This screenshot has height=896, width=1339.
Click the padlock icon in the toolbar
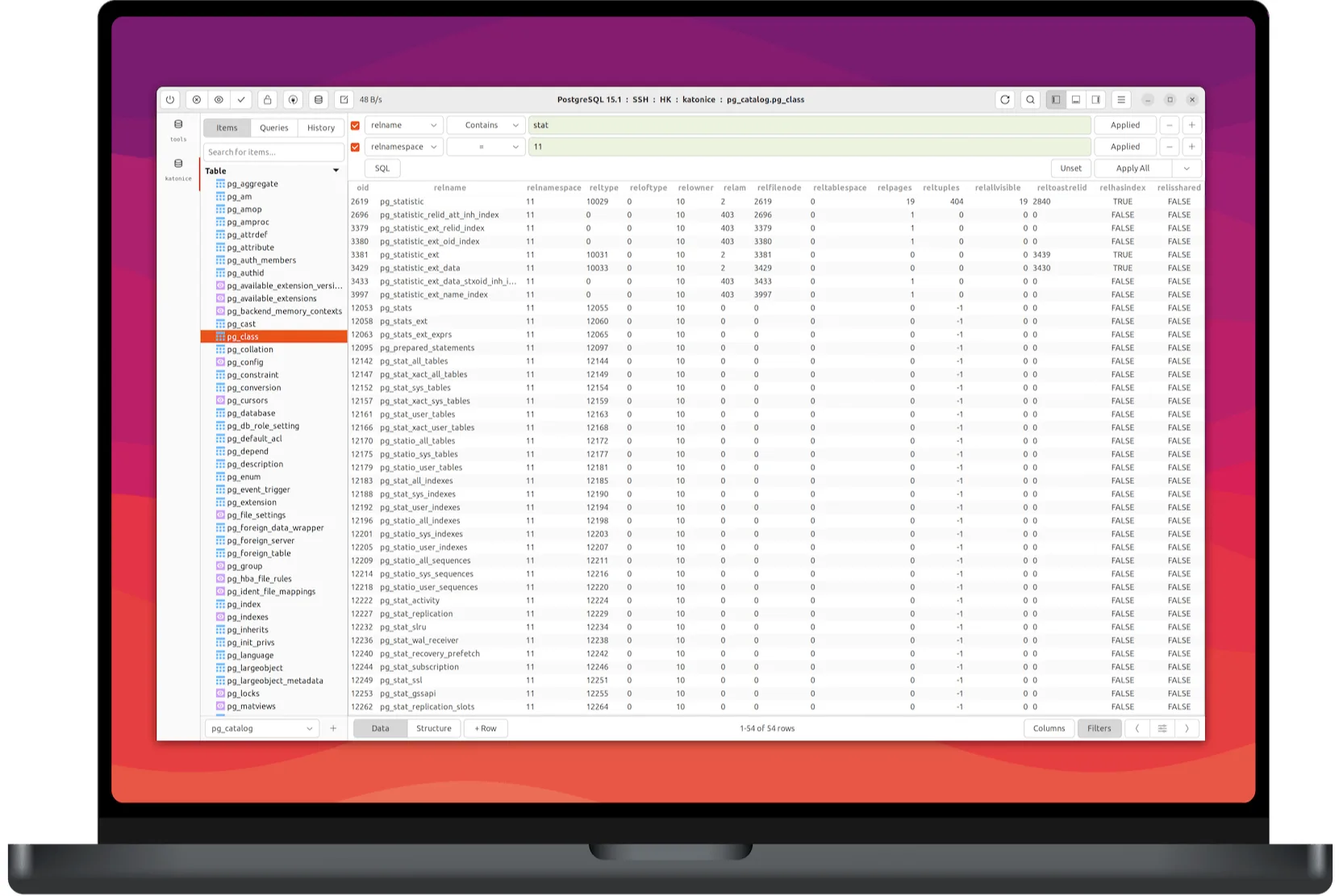coord(268,100)
